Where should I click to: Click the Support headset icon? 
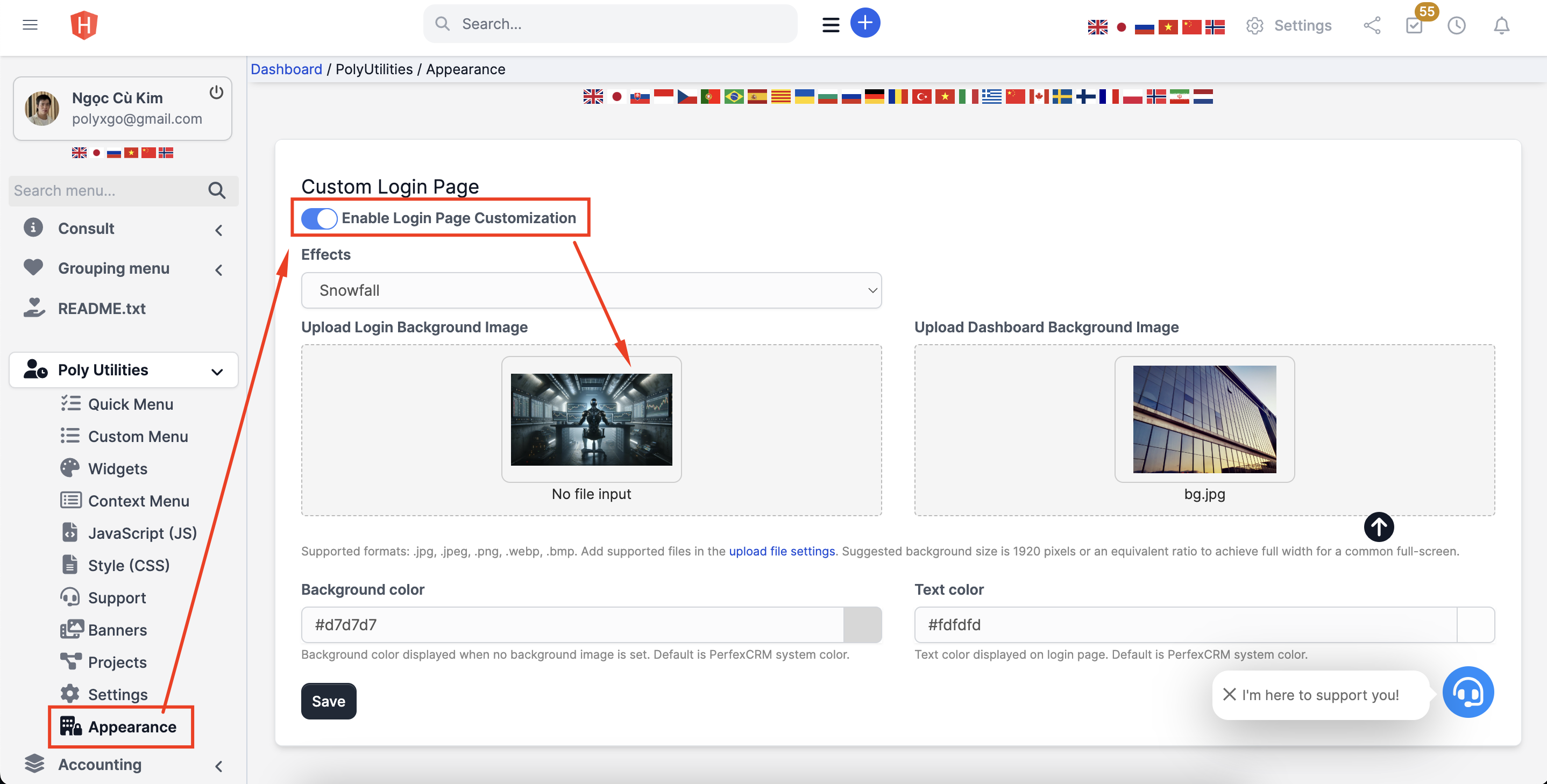tap(71, 597)
